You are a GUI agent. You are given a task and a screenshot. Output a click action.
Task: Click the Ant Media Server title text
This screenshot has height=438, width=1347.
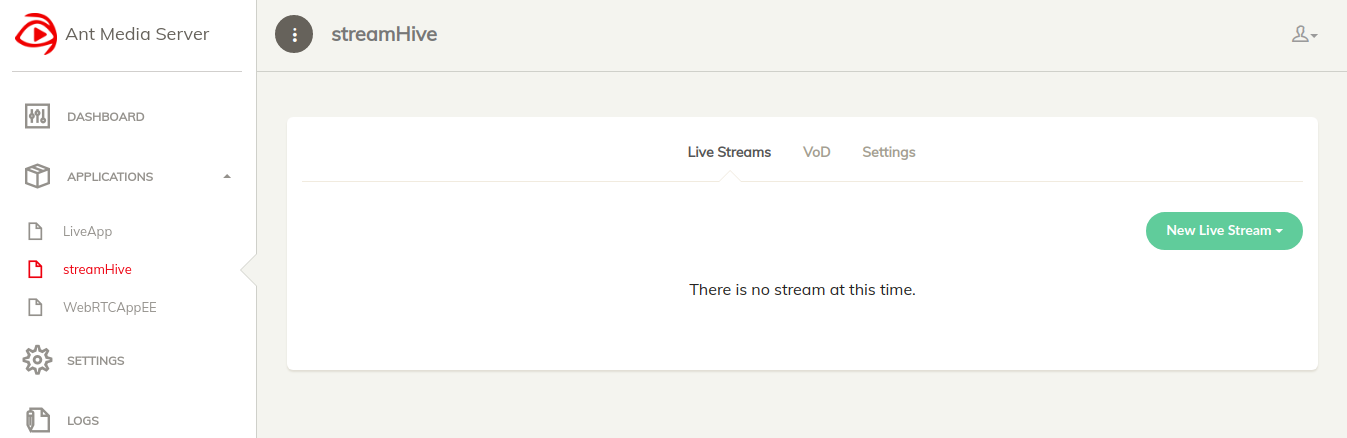click(x=137, y=34)
